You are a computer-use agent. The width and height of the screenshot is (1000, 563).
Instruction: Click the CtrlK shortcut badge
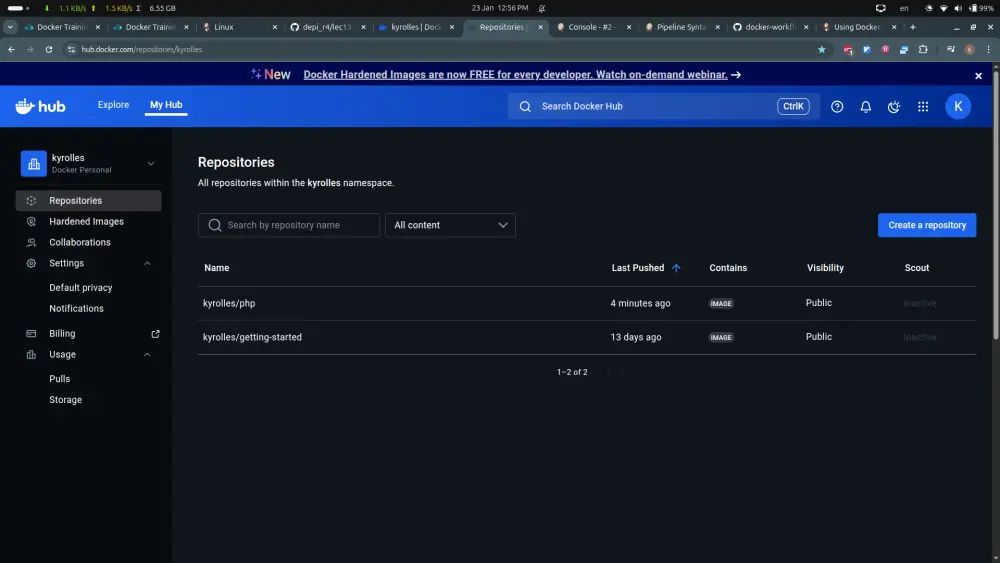(793, 106)
